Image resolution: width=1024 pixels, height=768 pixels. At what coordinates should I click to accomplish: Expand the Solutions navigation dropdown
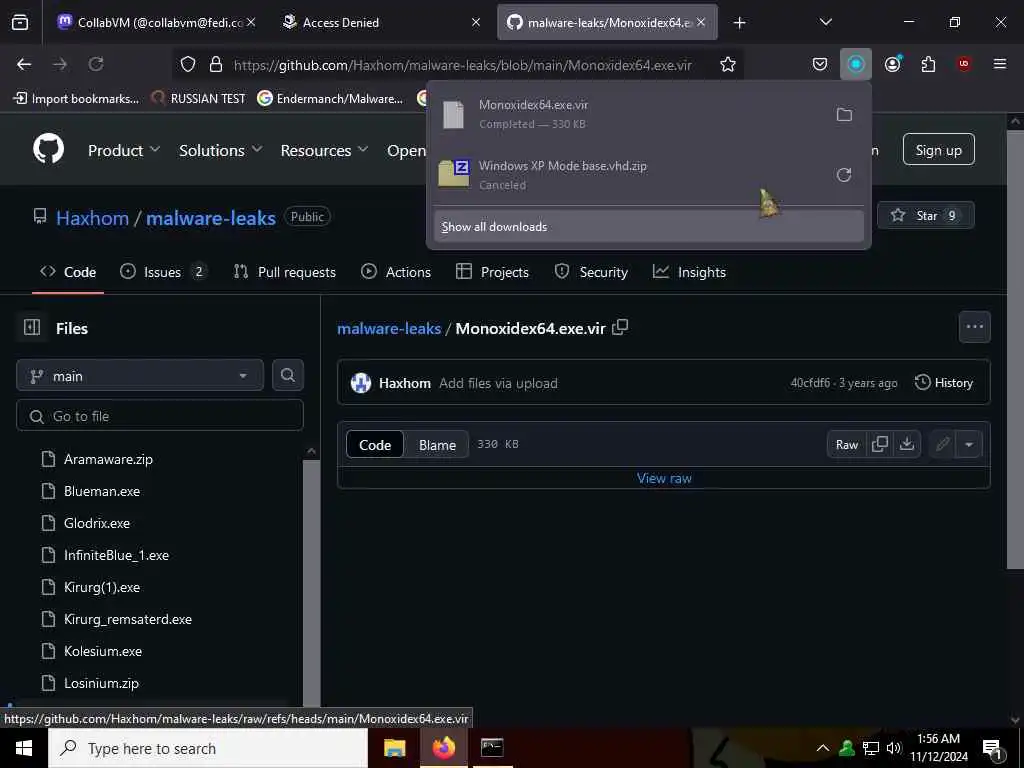tap(221, 150)
